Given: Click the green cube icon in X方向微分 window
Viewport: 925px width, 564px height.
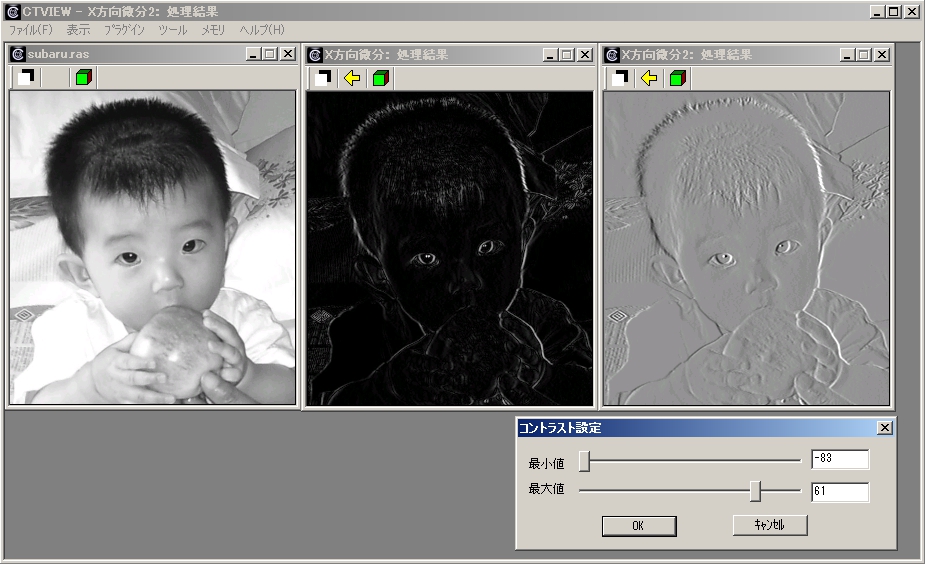Looking at the screenshot, I should [x=380, y=78].
